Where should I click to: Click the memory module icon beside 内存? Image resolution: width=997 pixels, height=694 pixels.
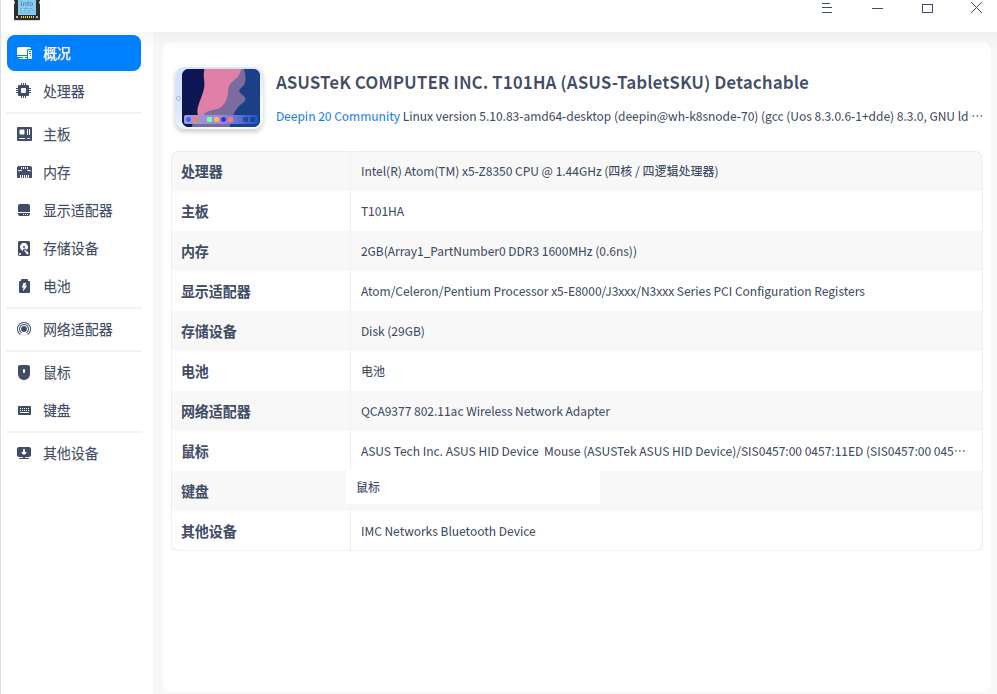(x=24, y=172)
